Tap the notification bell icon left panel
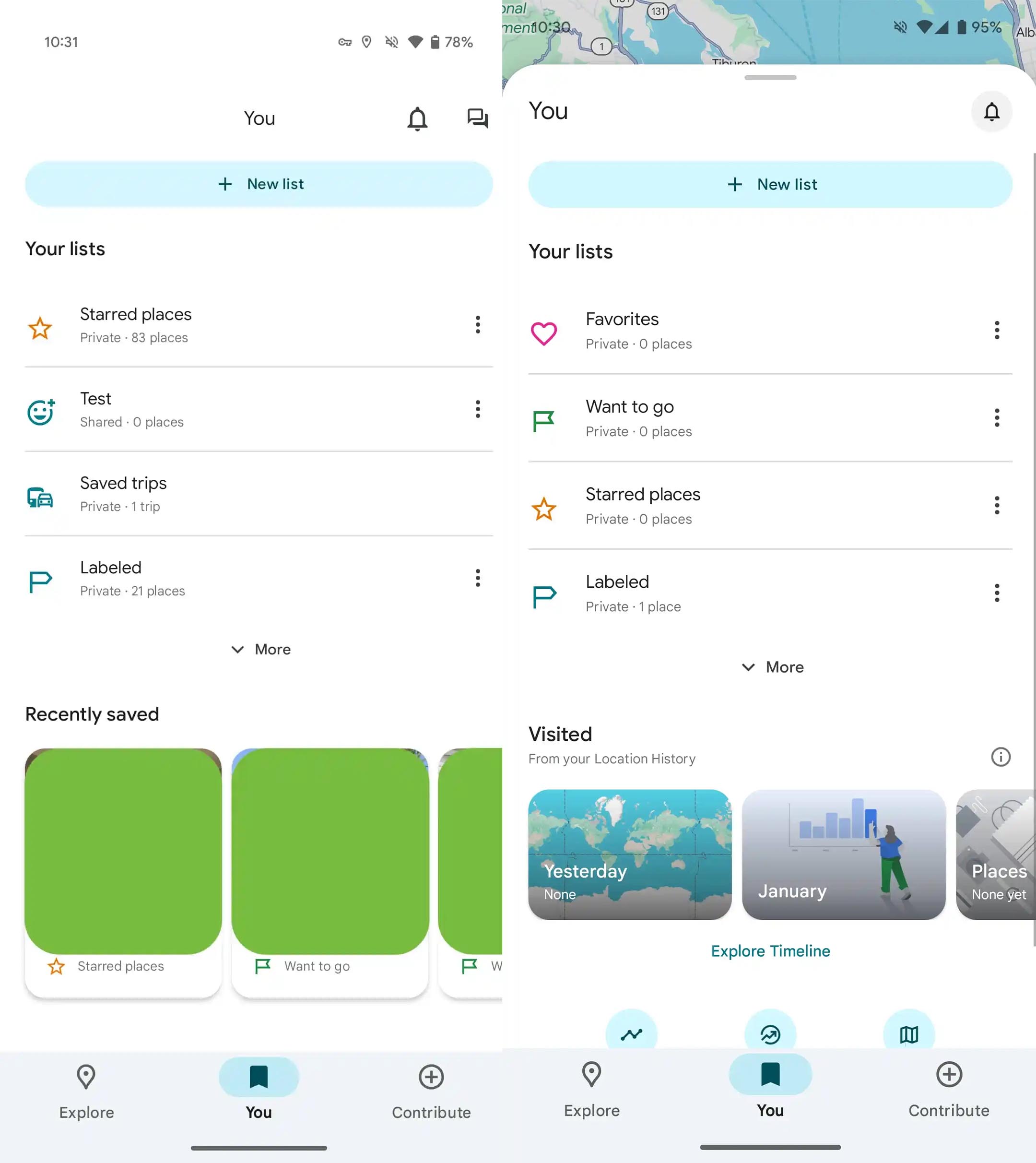This screenshot has width=1036, height=1163. [x=418, y=117]
